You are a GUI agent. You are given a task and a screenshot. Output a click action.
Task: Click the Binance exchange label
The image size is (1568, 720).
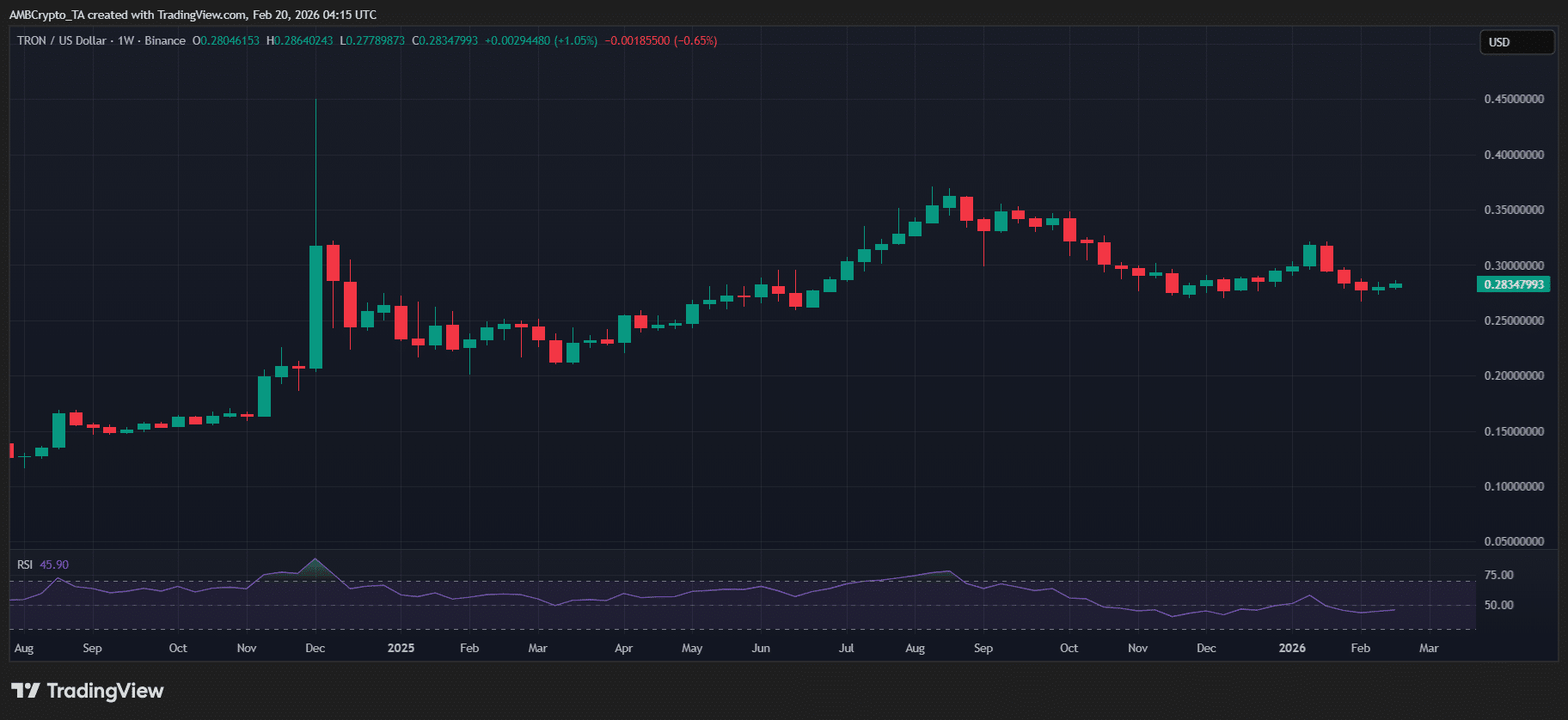(165, 40)
